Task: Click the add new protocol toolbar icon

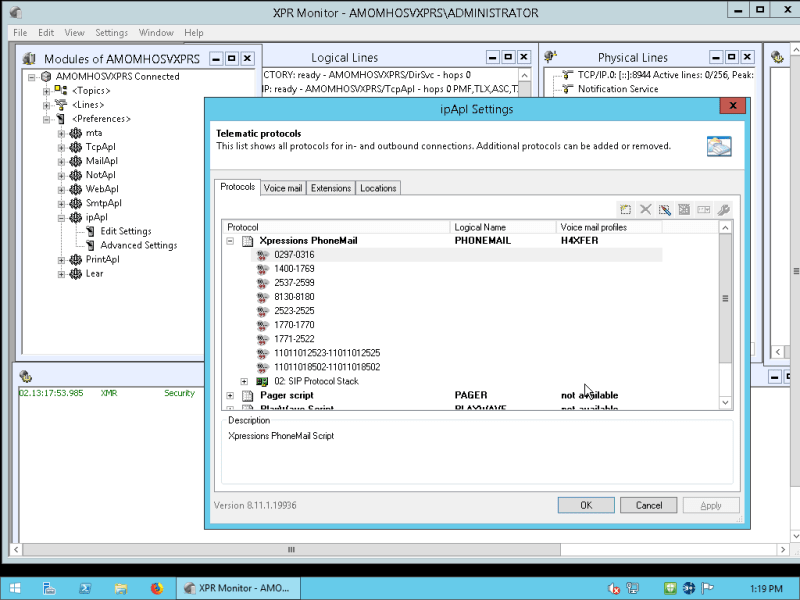Action: click(x=625, y=209)
